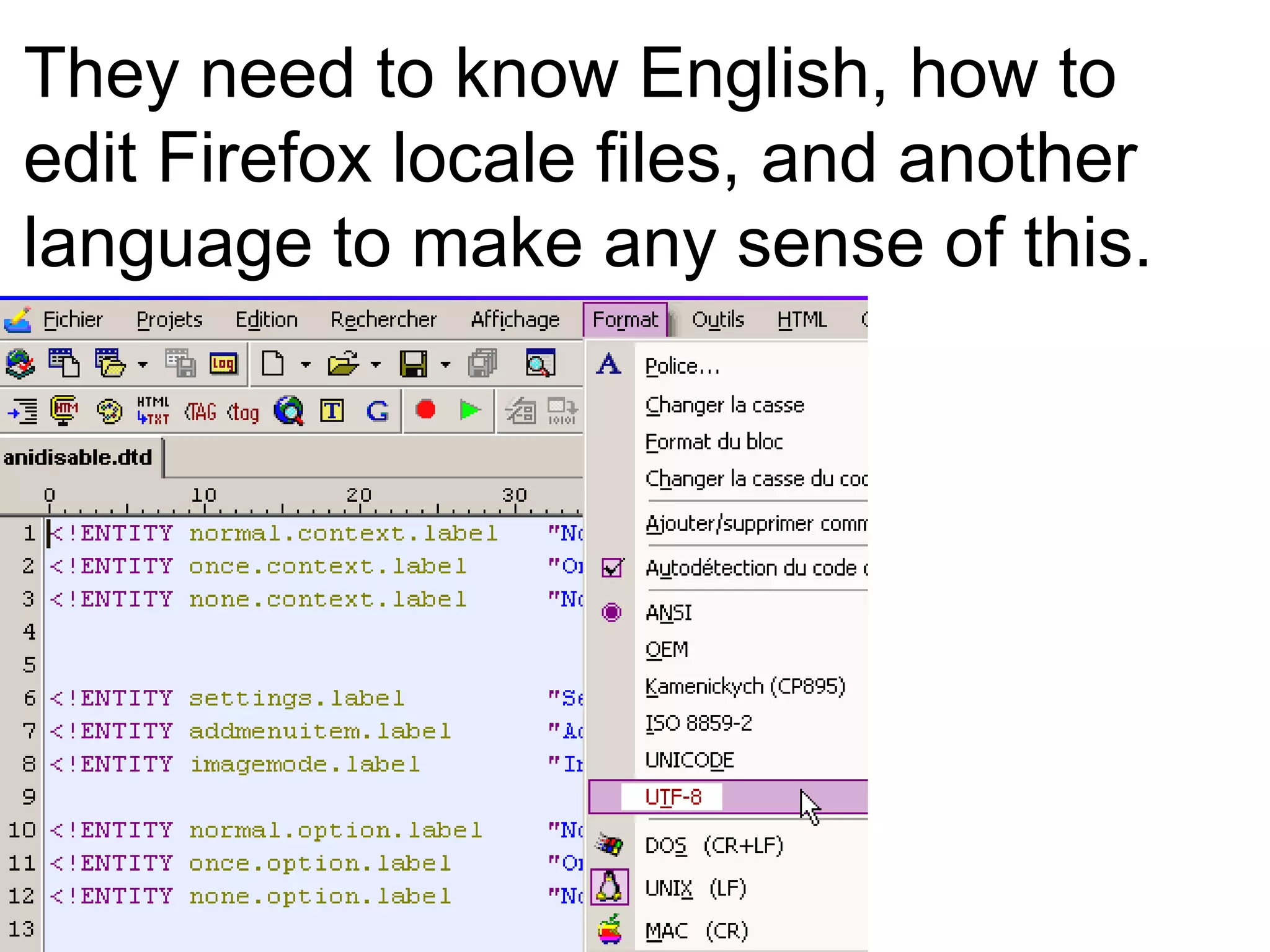Expand the save icon dropdown arrow

point(445,364)
